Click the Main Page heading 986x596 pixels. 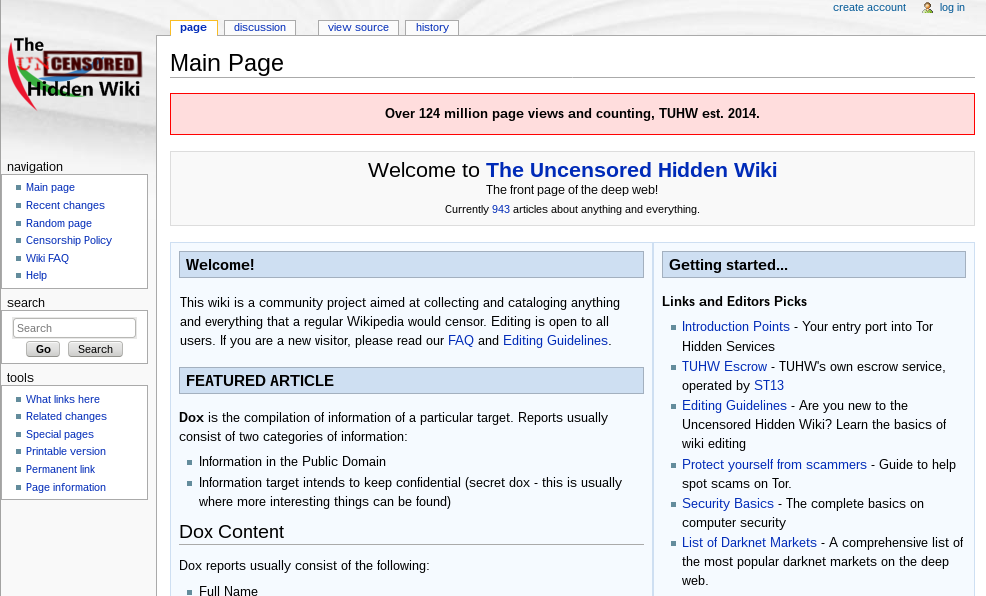click(x=227, y=63)
